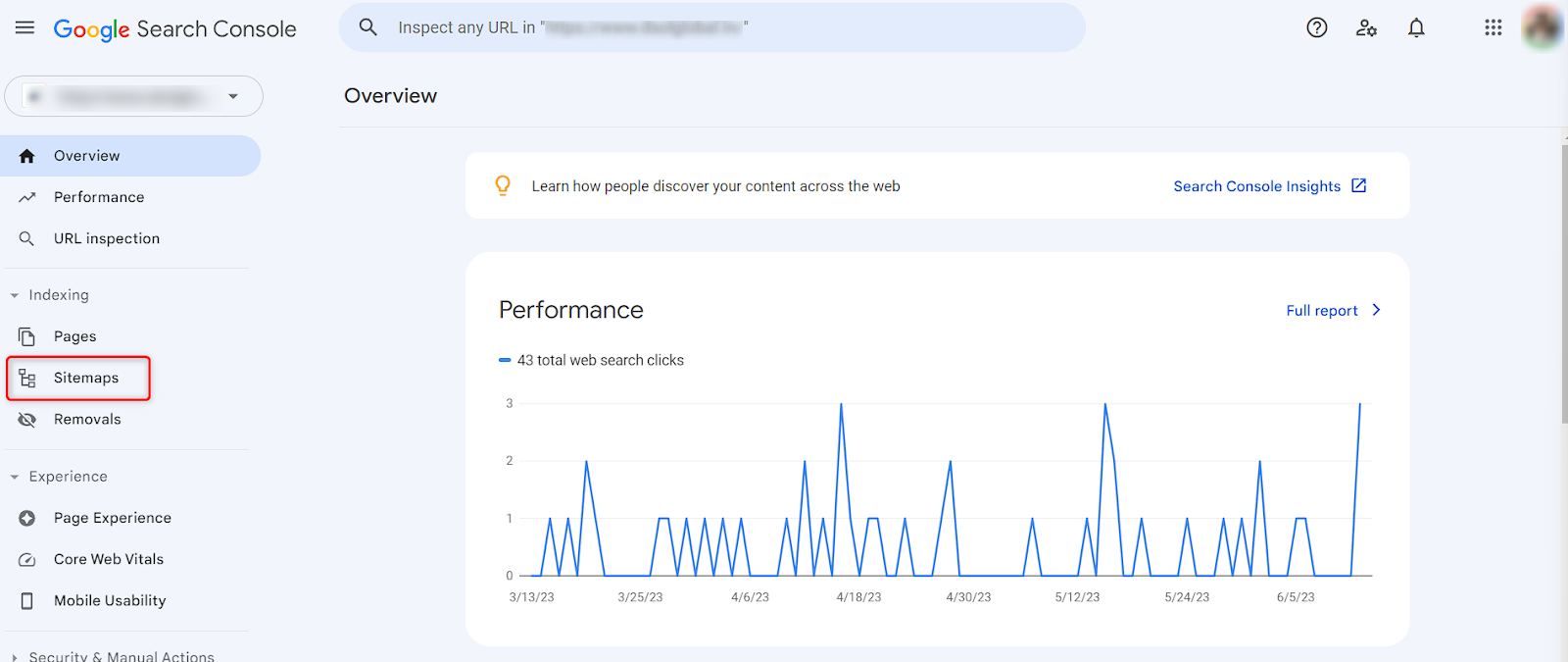Open the Help question mark icon

point(1317,27)
